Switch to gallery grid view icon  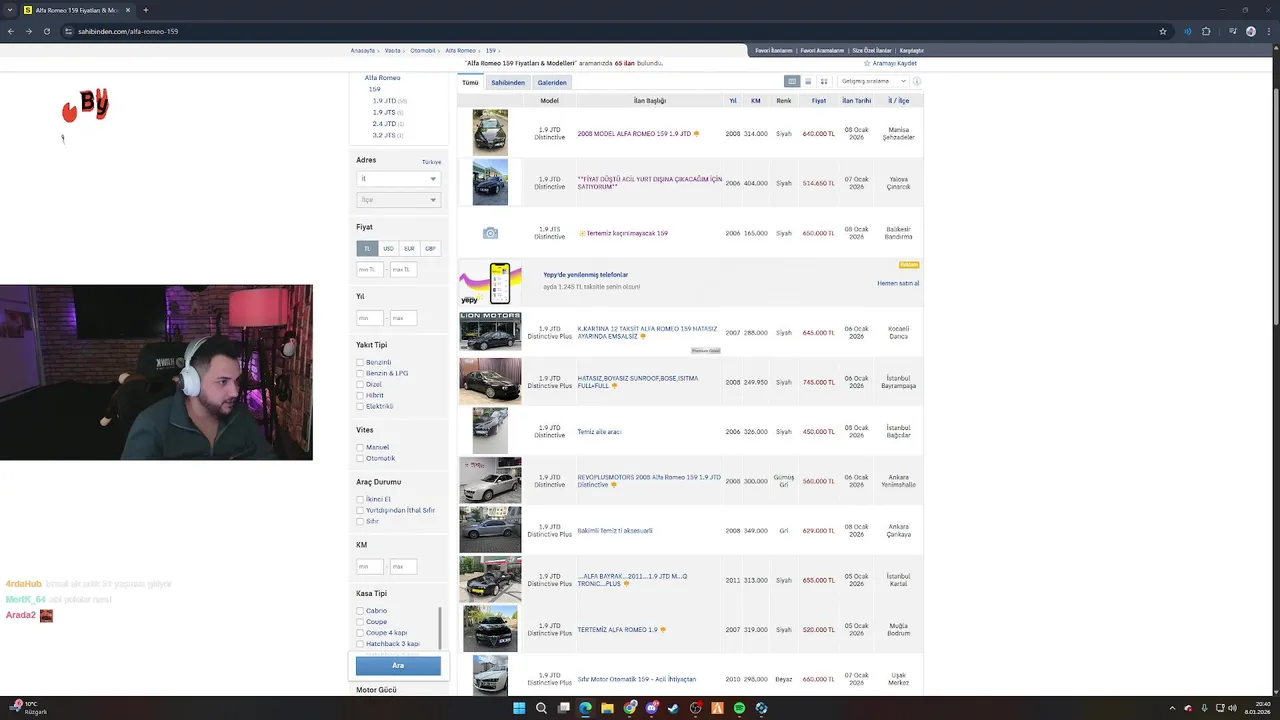tap(824, 81)
